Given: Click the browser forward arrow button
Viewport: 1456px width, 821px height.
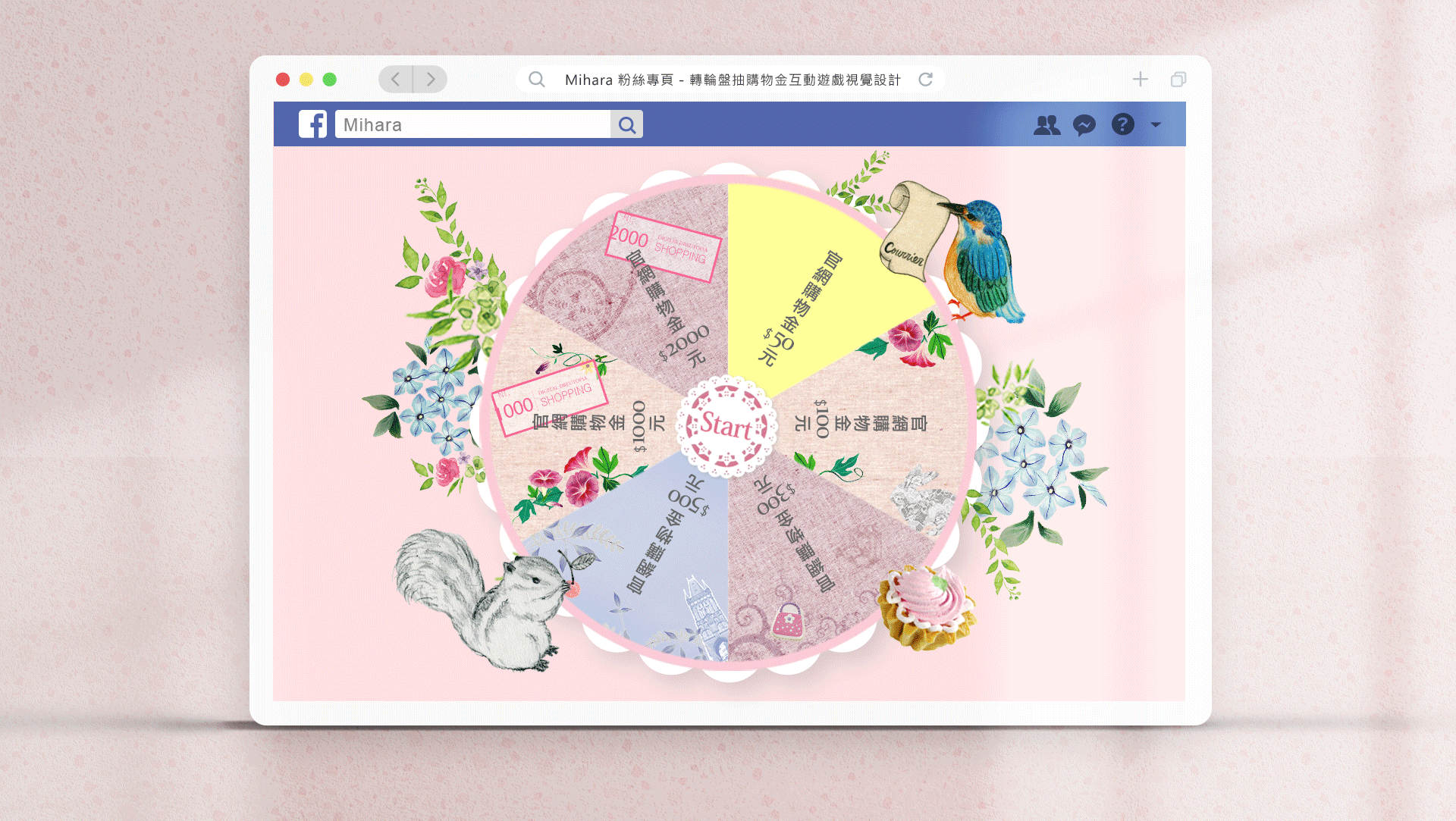Looking at the screenshot, I should [431, 79].
